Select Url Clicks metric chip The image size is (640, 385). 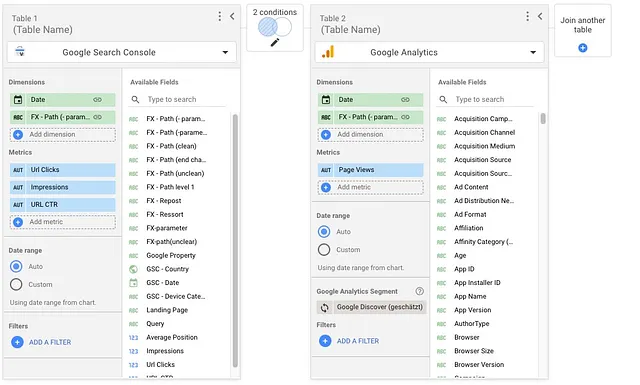62,170
